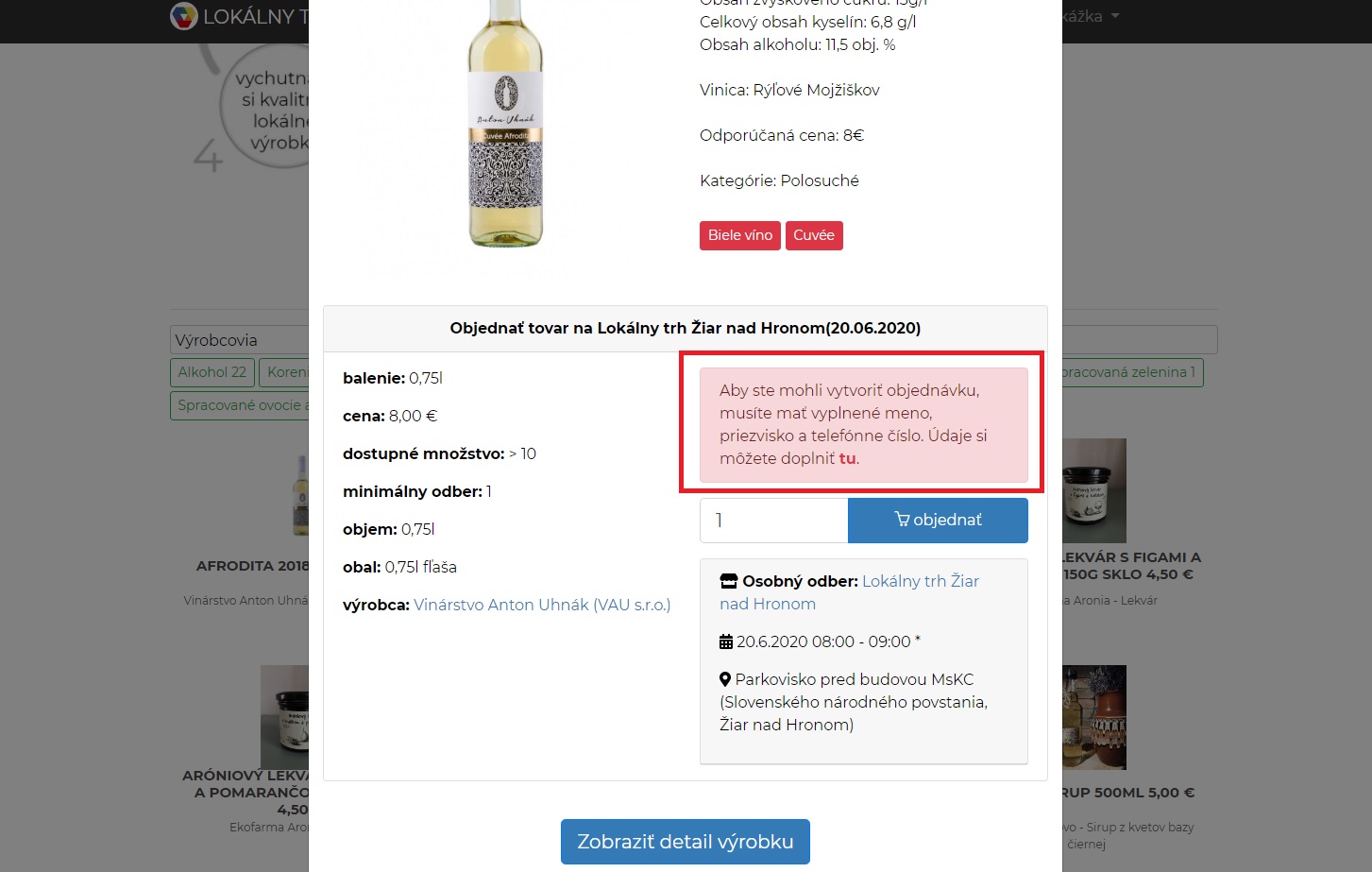The image size is (1372, 872).
Task: Open the Sirup 500ml product thumbnail
Action: click(1093, 716)
